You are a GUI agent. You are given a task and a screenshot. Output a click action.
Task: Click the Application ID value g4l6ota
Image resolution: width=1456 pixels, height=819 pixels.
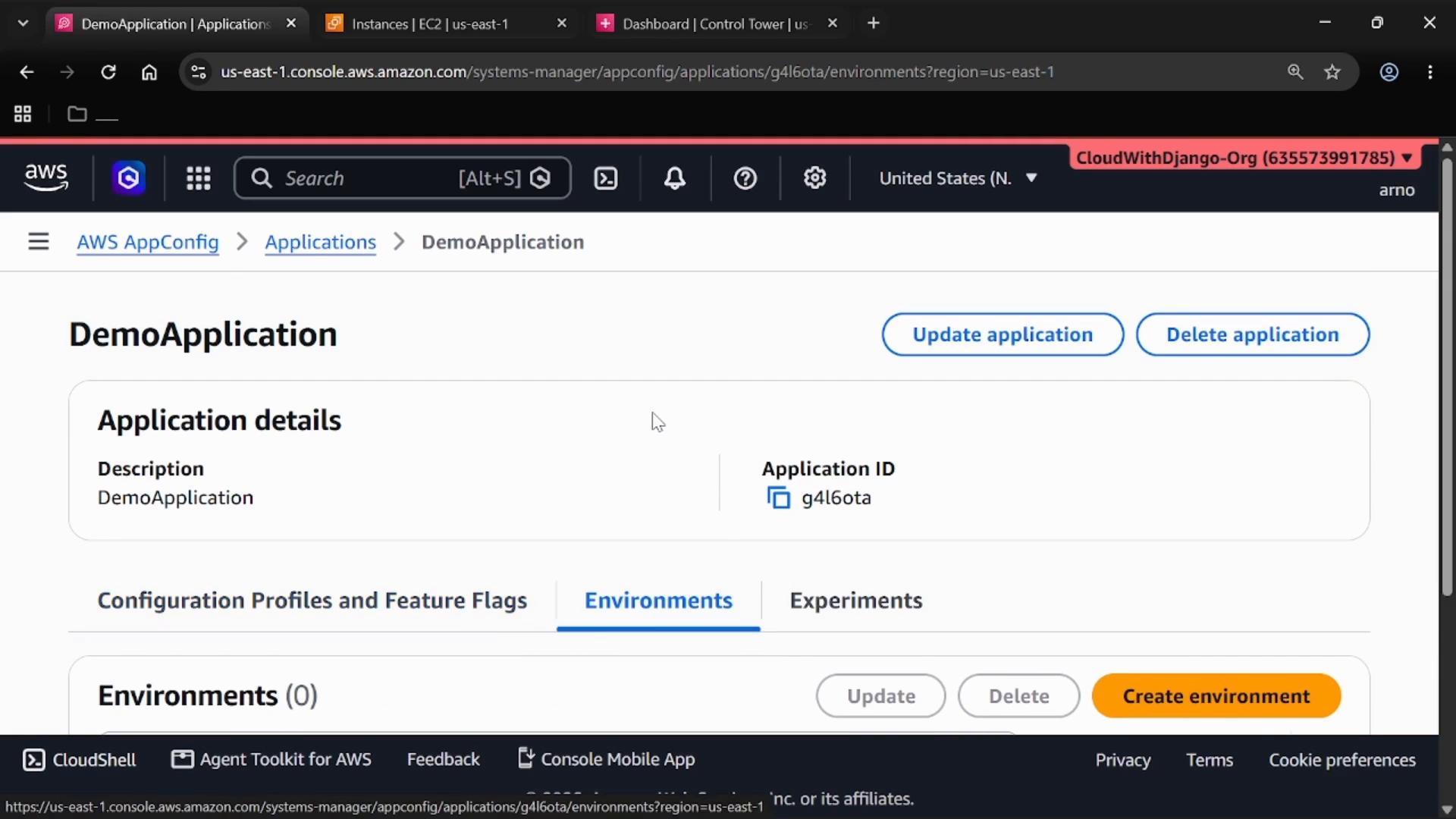click(x=836, y=498)
